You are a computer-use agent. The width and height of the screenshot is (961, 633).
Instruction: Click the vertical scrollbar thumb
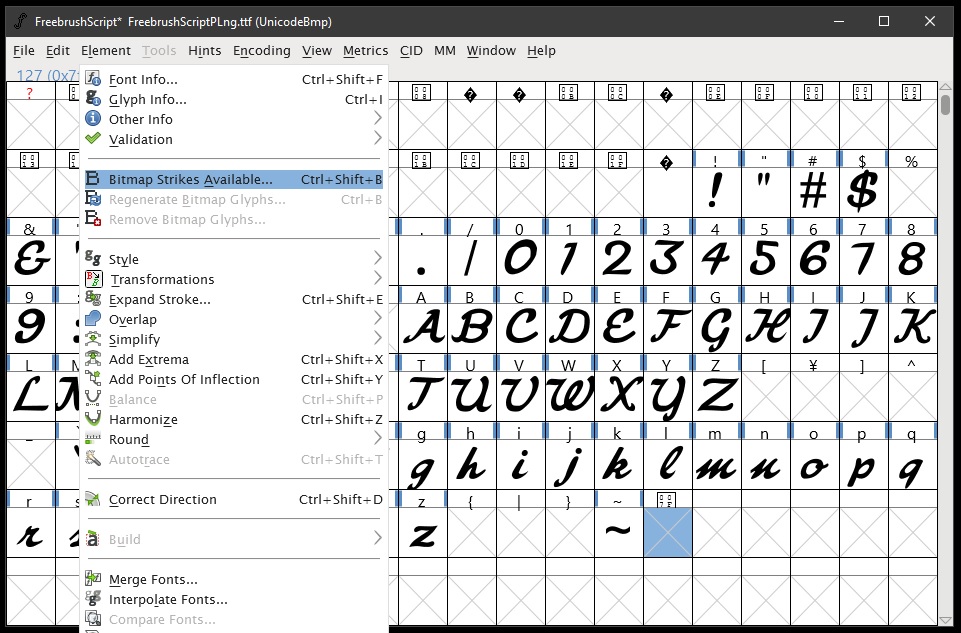946,106
